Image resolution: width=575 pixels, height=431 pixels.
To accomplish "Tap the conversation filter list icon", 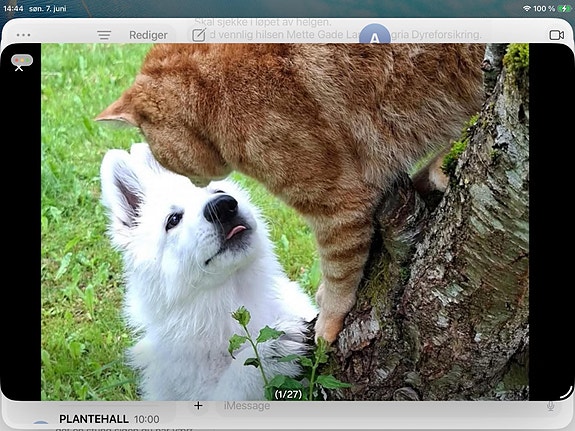I will tap(104, 35).
